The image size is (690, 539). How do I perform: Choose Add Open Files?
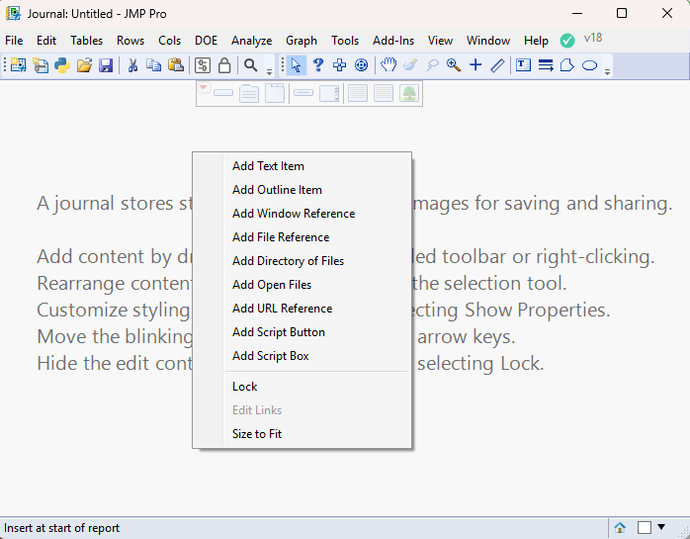pos(302,285)
